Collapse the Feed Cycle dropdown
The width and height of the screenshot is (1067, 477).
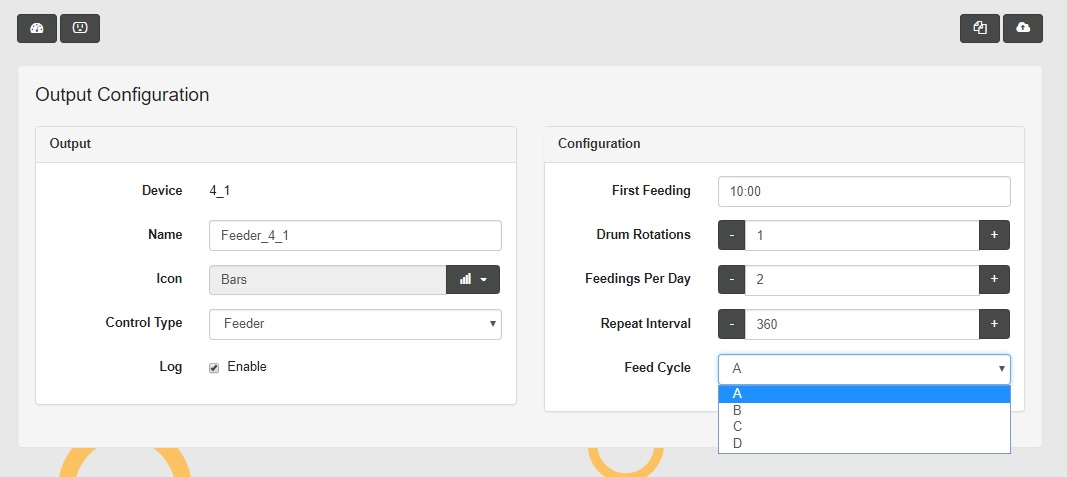(864, 369)
